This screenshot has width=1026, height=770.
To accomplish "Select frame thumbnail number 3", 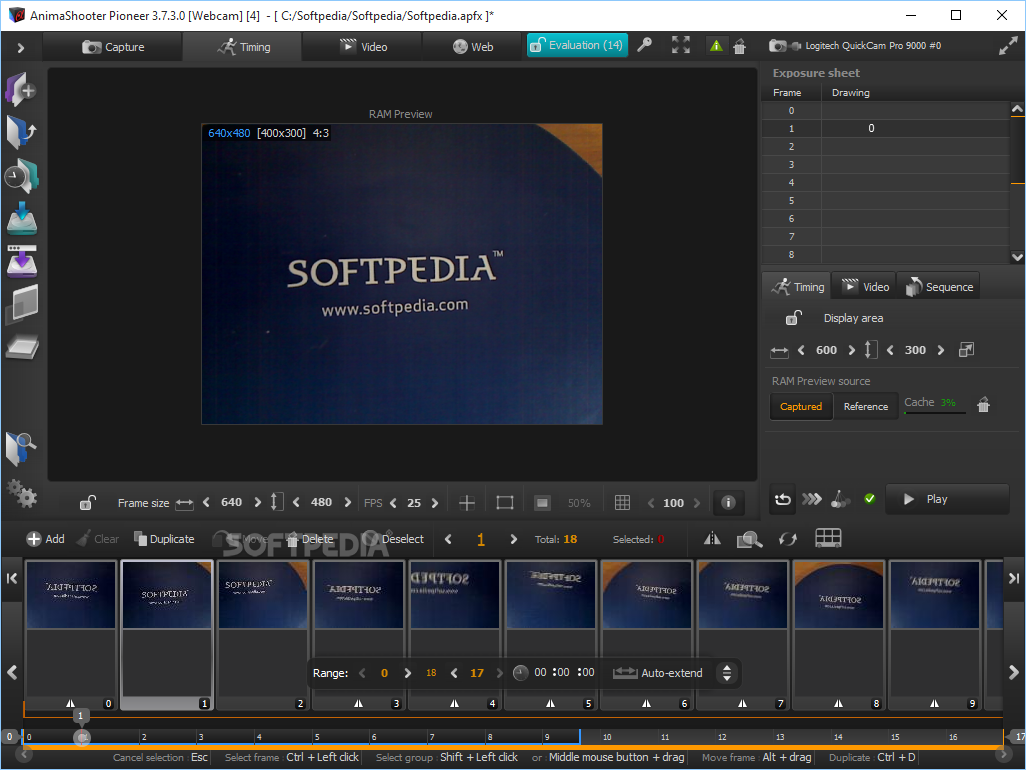I will [x=358, y=635].
